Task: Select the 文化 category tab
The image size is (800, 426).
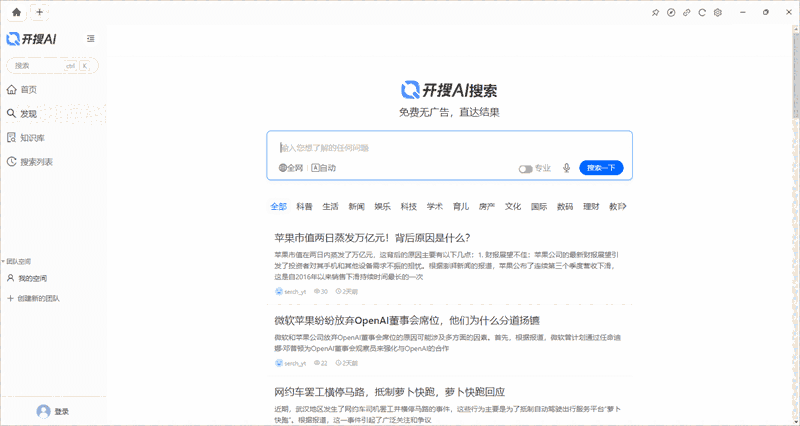Action: coord(513,207)
